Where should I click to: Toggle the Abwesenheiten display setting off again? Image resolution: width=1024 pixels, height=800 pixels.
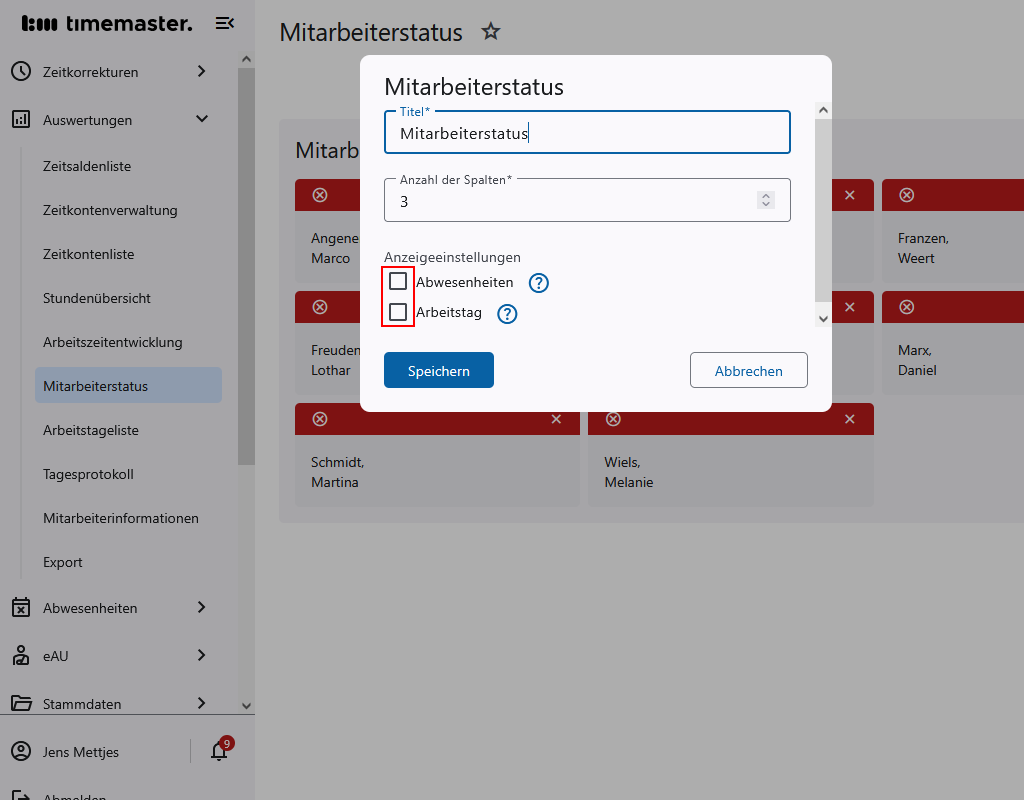pos(396,282)
